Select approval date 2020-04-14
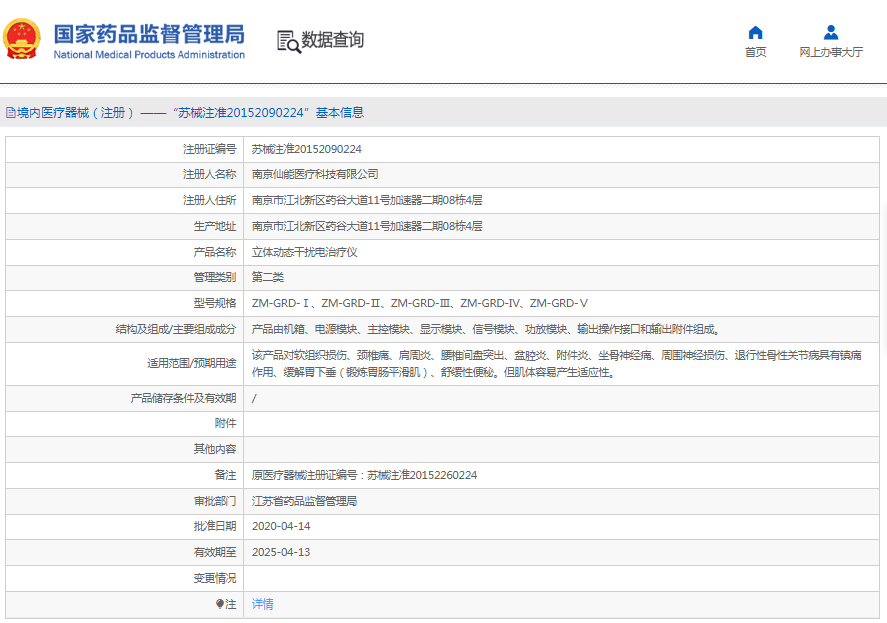 click(281, 526)
